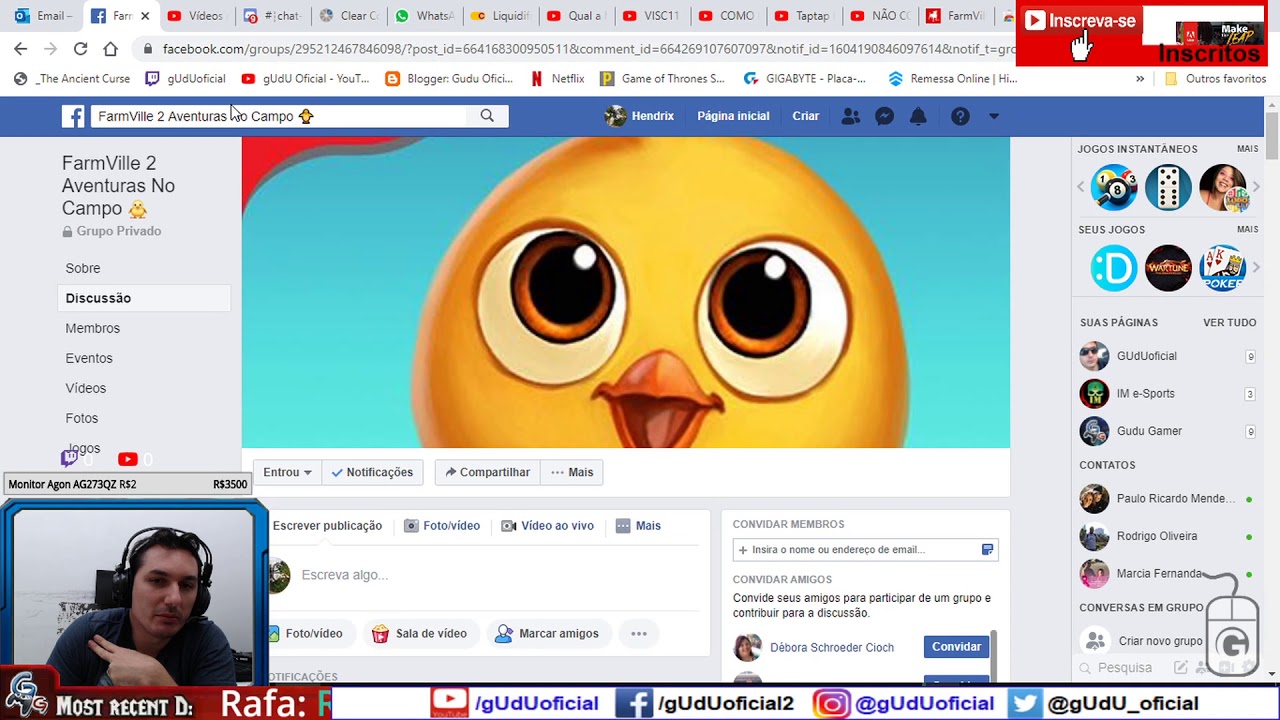Click the Mais link beside Jogos Instantâneos
Screen dimensions: 1280x720
point(1247,149)
